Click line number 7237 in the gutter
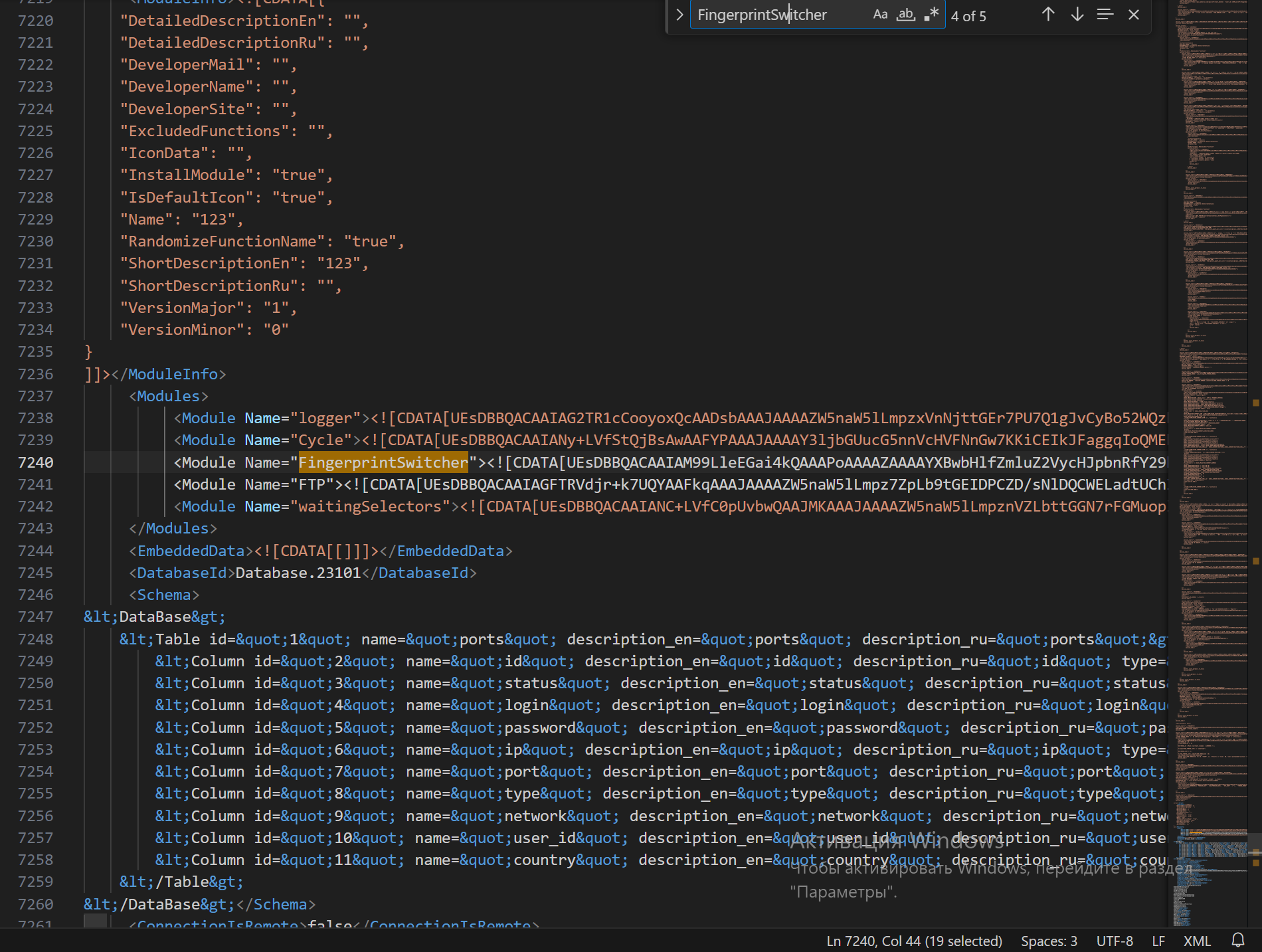 36,396
